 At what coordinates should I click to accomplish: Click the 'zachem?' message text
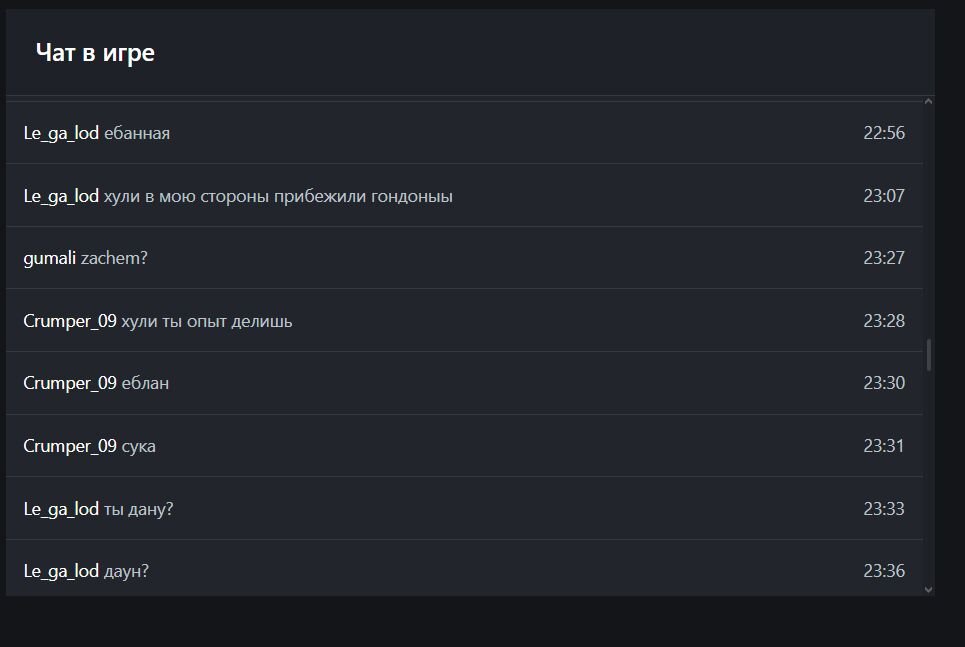114,258
